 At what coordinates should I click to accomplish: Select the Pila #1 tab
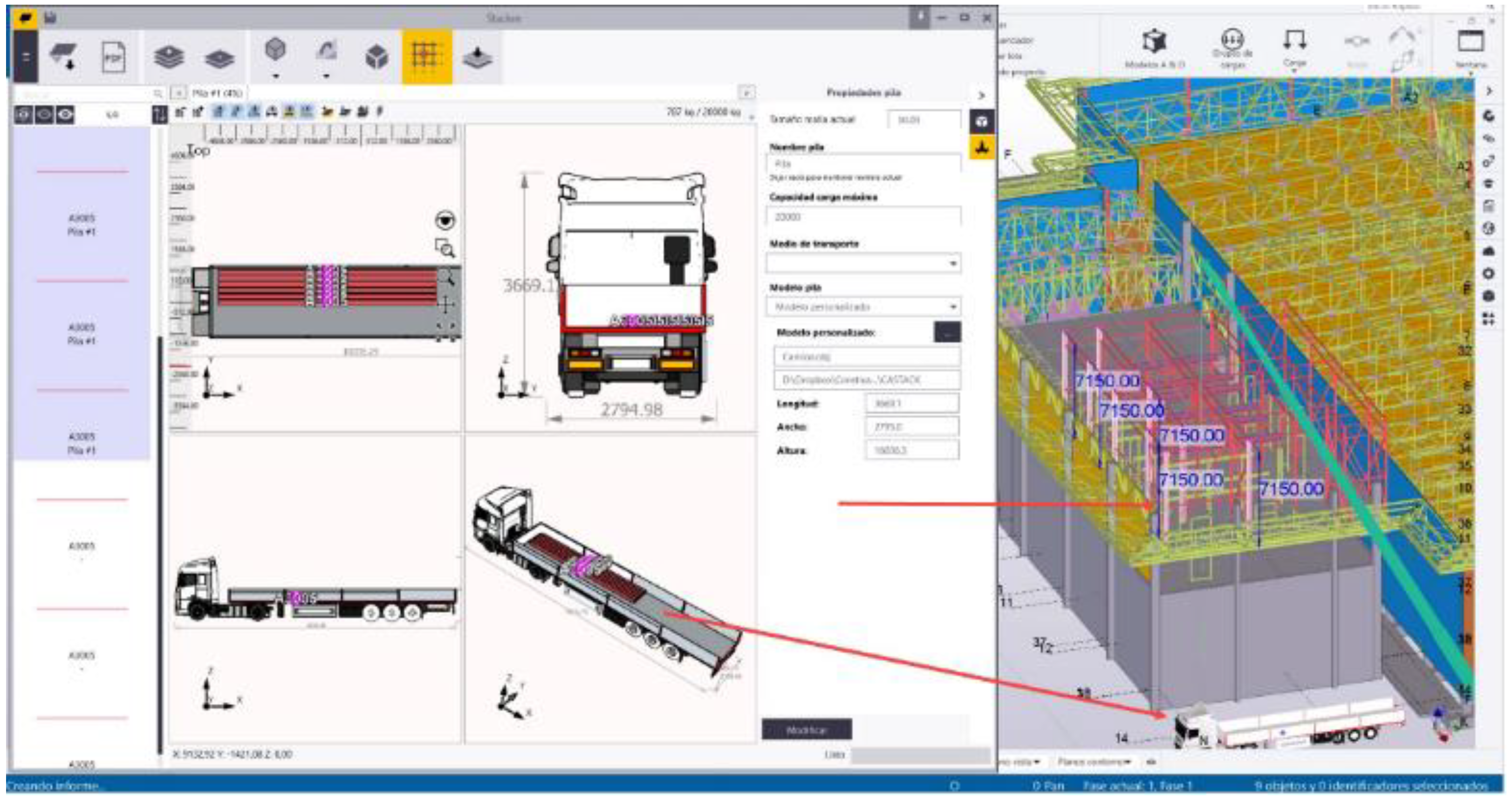(x=216, y=93)
